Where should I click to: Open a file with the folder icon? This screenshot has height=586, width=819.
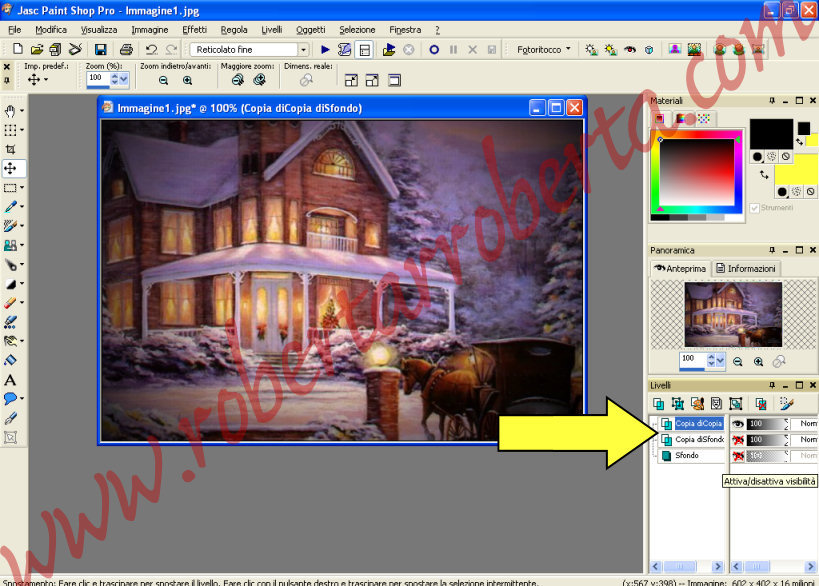pyautogui.click(x=37, y=49)
